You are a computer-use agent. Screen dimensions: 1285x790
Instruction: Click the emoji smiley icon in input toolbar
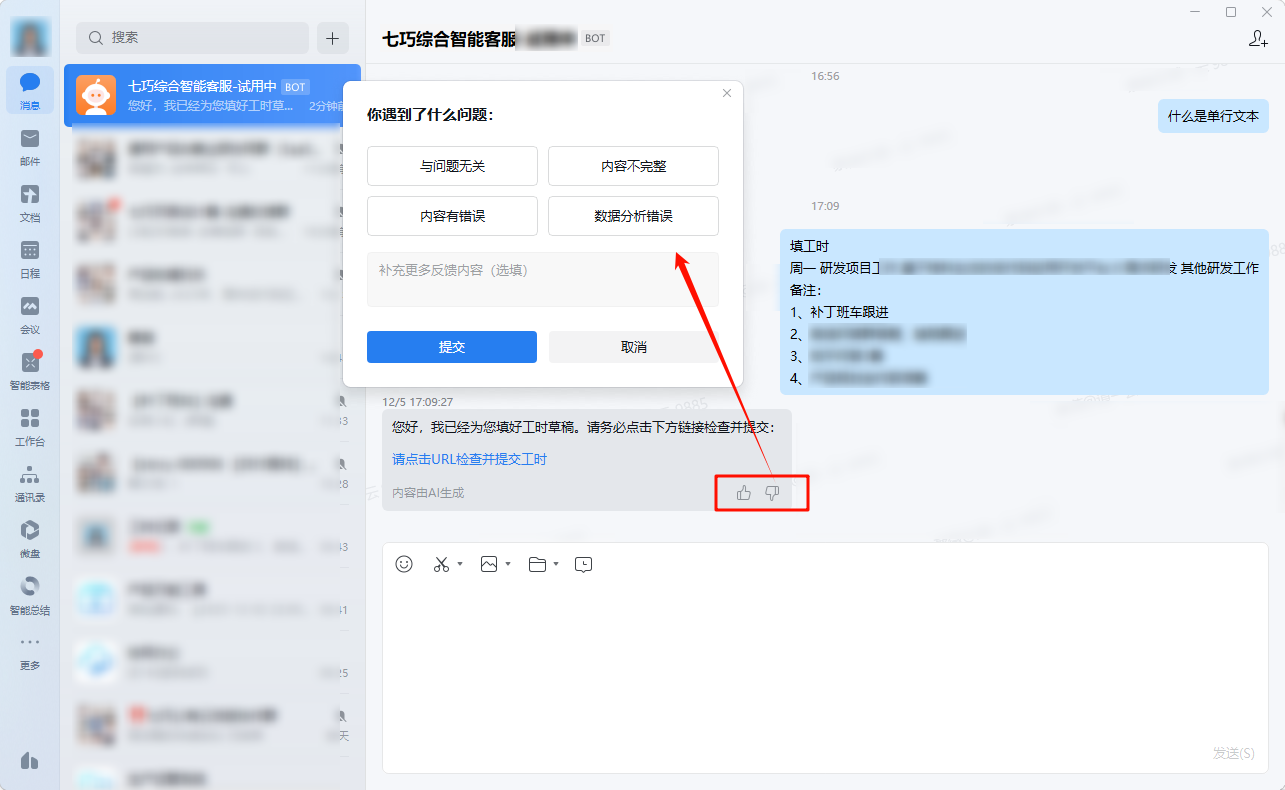[x=404, y=564]
